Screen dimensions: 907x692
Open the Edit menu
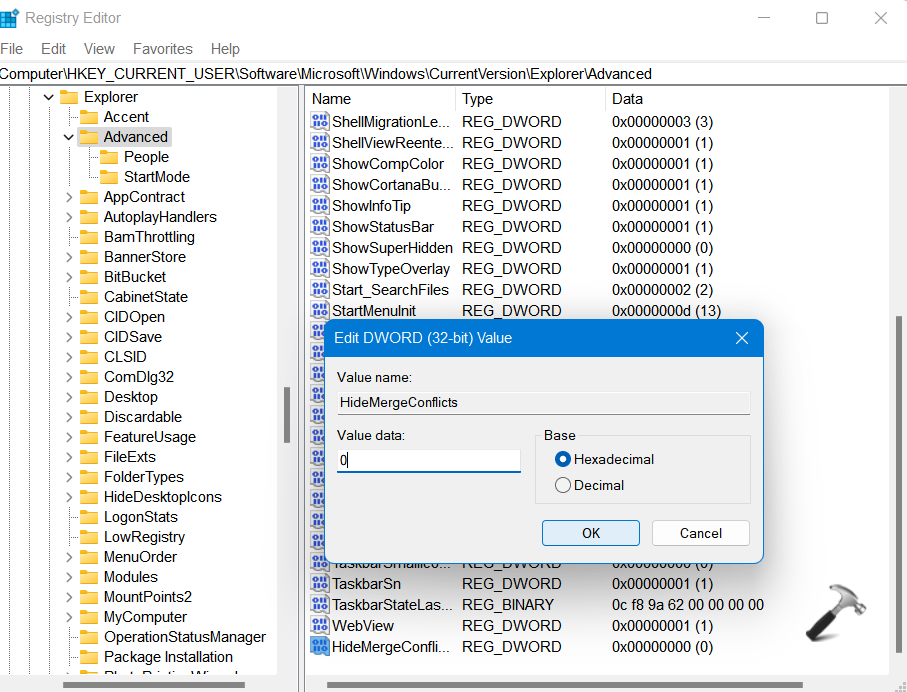[x=53, y=49]
